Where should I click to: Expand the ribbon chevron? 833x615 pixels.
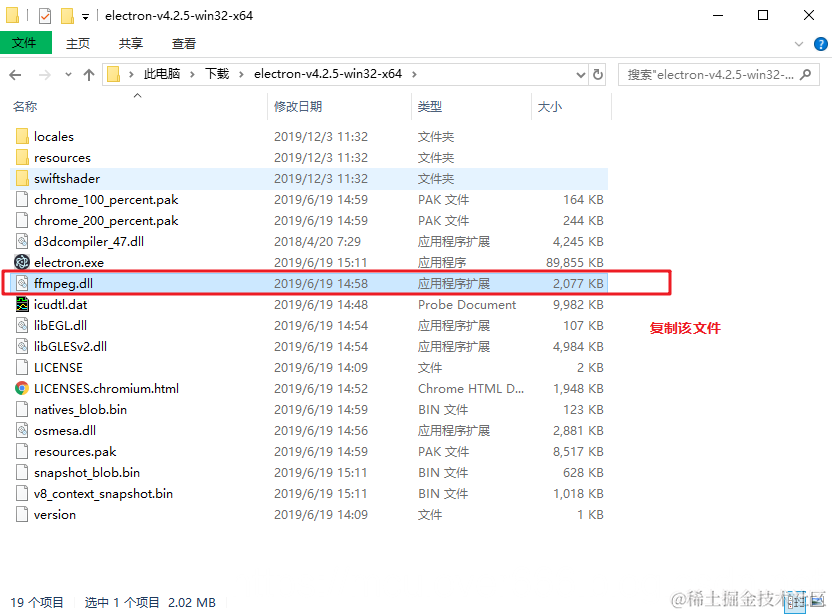click(x=798, y=44)
